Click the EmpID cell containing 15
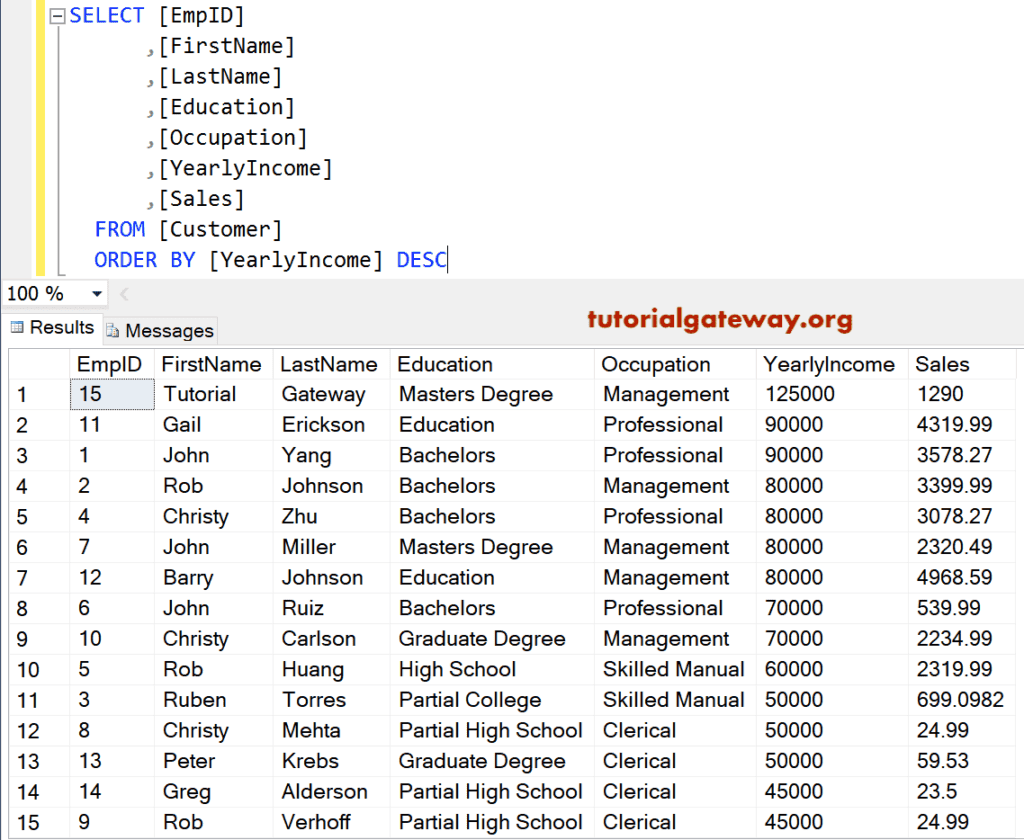Image resolution: width=1024 pixels, height=840 pixels. pos(112,395)
